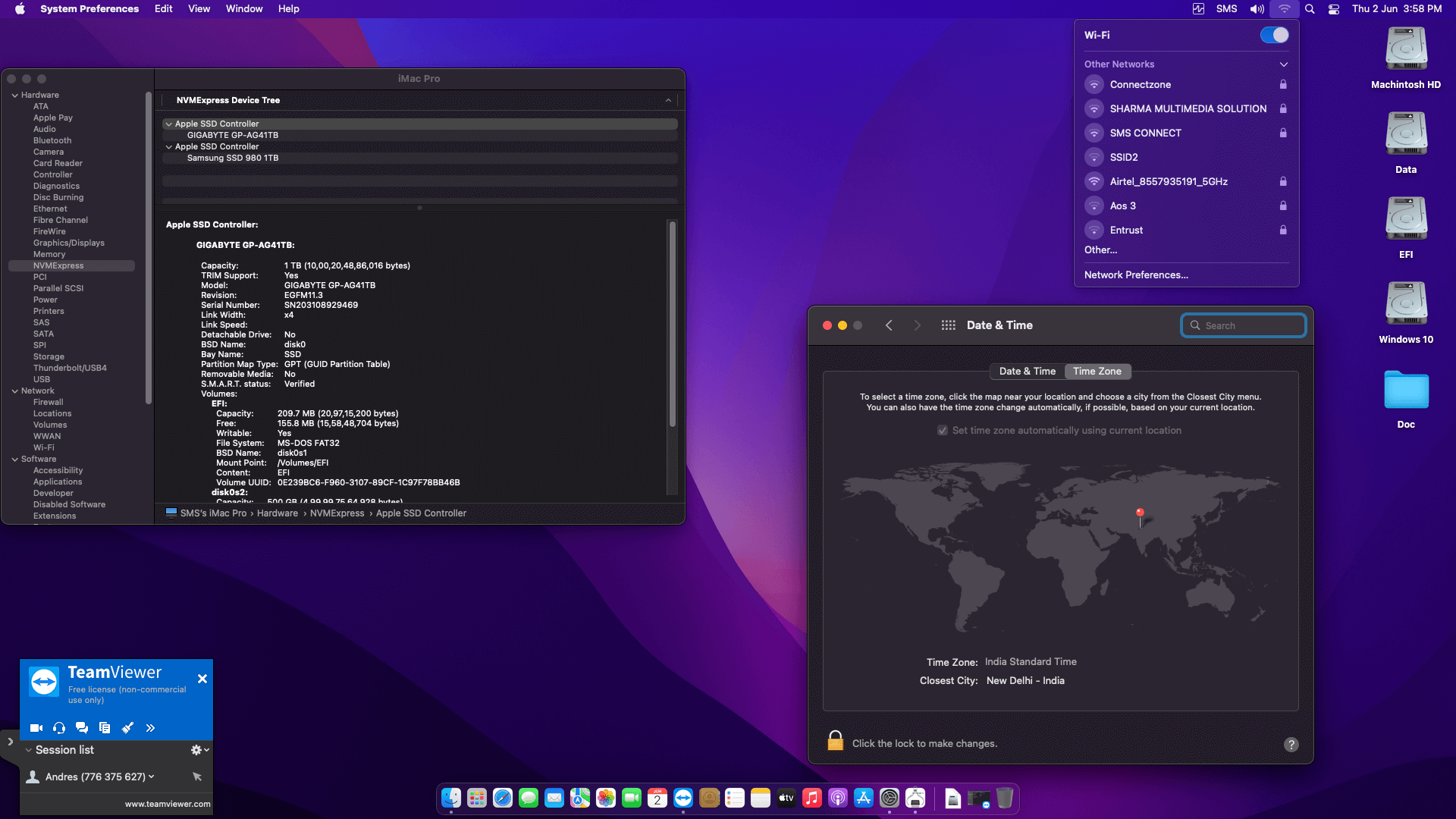Collapse the Hardware tree group
This screenshot has height=819, width=1456.
coord(15,96)
